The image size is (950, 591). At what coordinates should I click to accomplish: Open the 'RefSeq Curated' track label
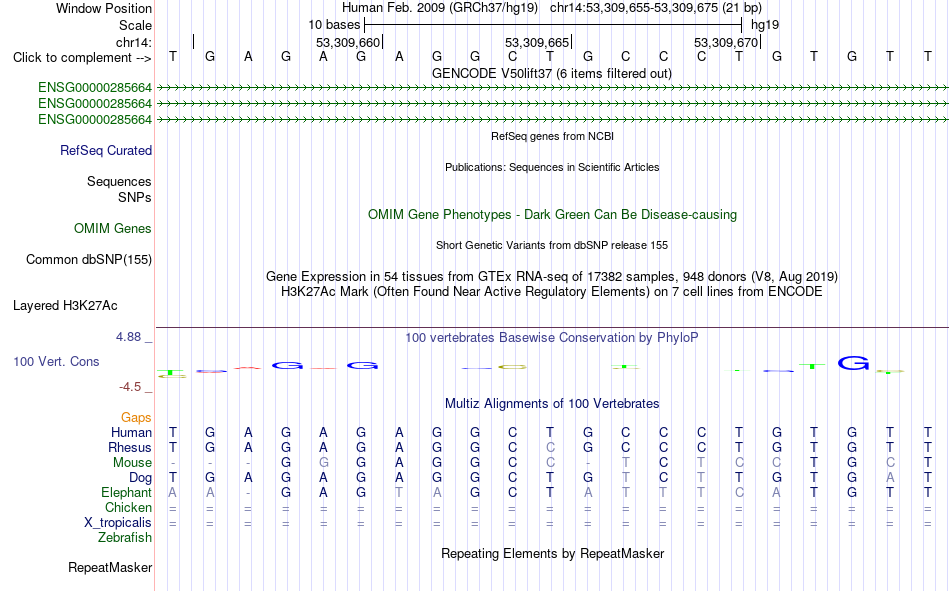coord(106,150)
